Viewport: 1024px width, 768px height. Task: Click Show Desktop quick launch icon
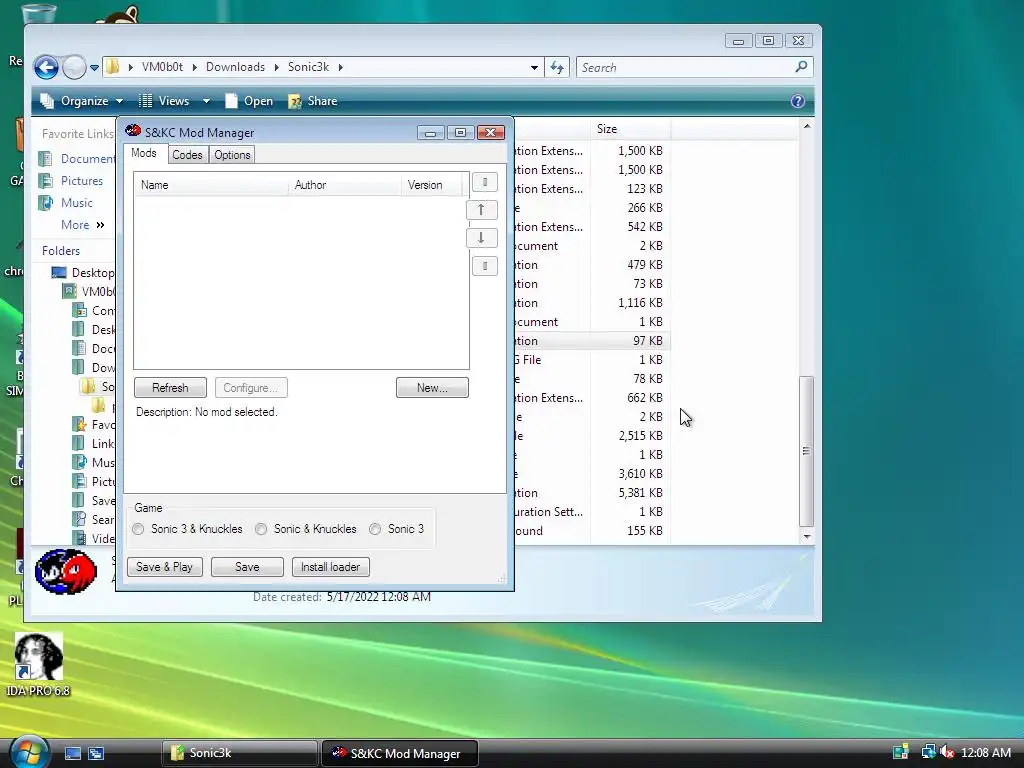[x=72, y=754]
